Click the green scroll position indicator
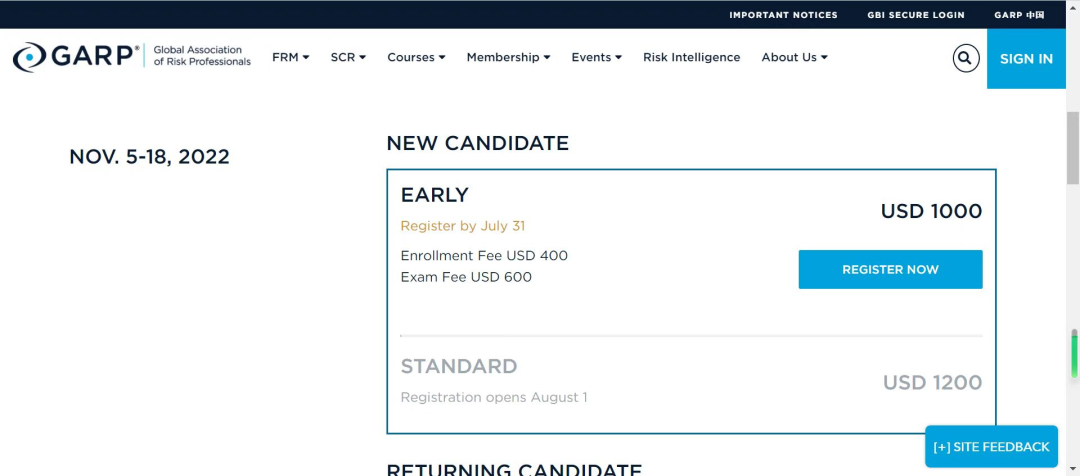Viewport: 1080px width, 476px height. click(1075, 354)
